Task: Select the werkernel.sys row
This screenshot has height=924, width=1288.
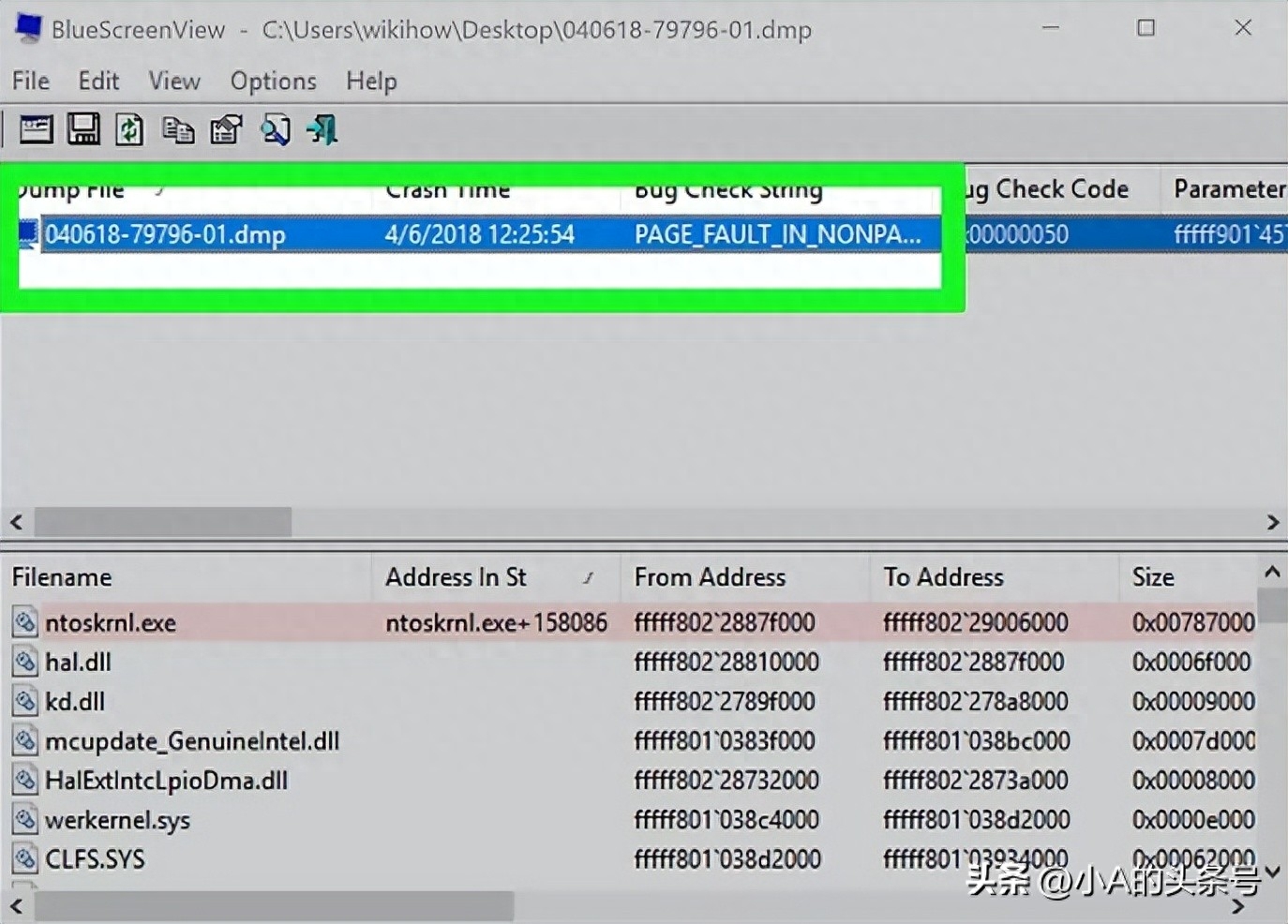Action: tap(630, 820)
